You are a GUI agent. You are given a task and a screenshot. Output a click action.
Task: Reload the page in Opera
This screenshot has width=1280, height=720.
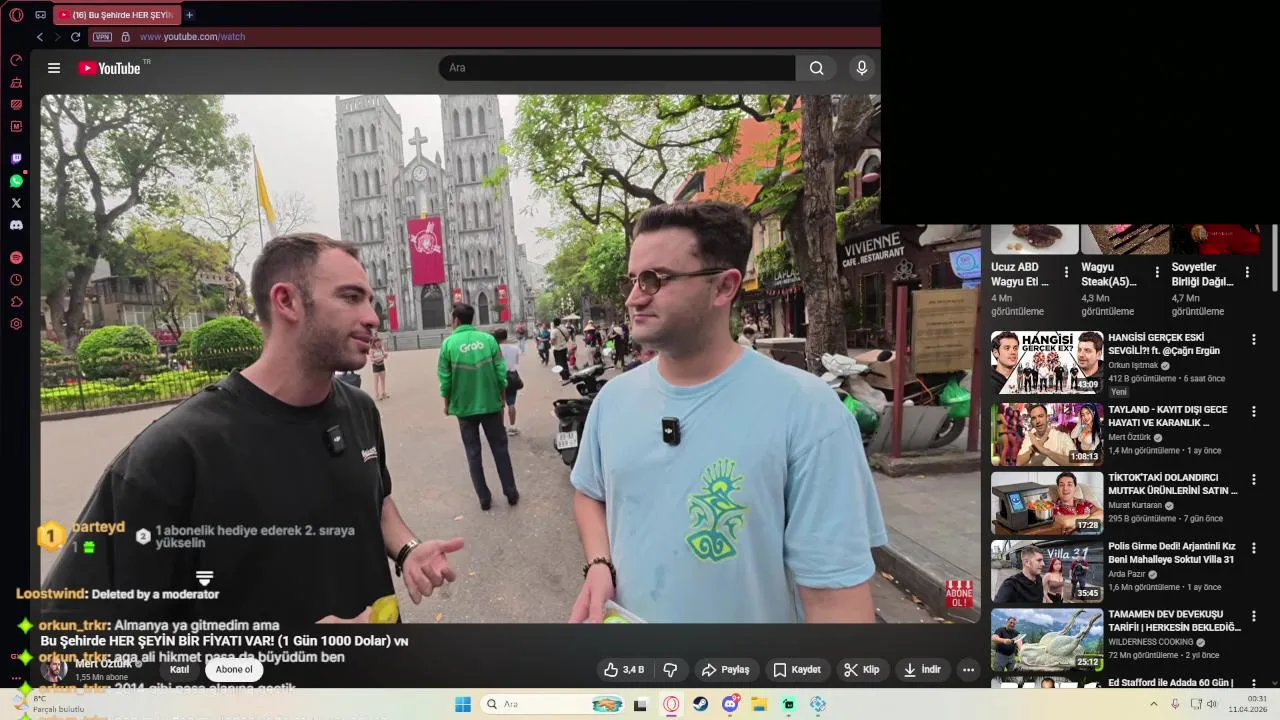(x=75, y=37)
